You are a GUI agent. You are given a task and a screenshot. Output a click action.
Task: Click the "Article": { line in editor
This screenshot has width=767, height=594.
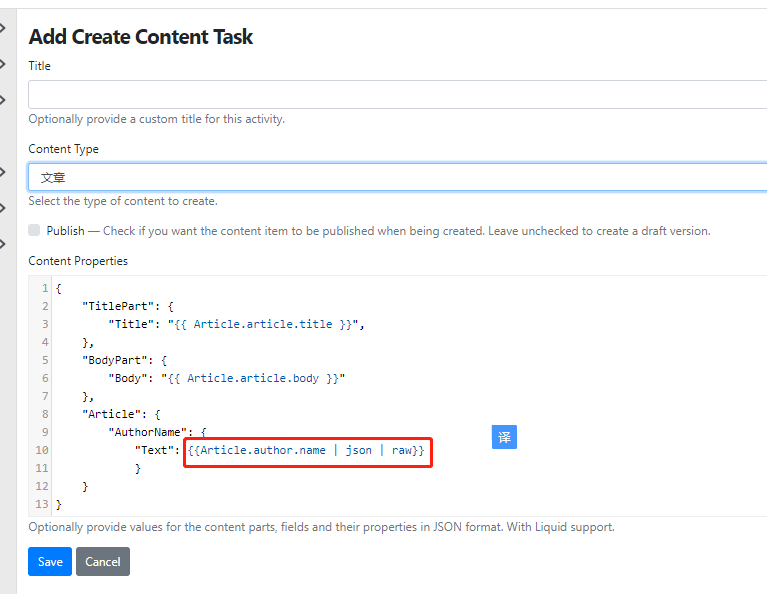121,414
